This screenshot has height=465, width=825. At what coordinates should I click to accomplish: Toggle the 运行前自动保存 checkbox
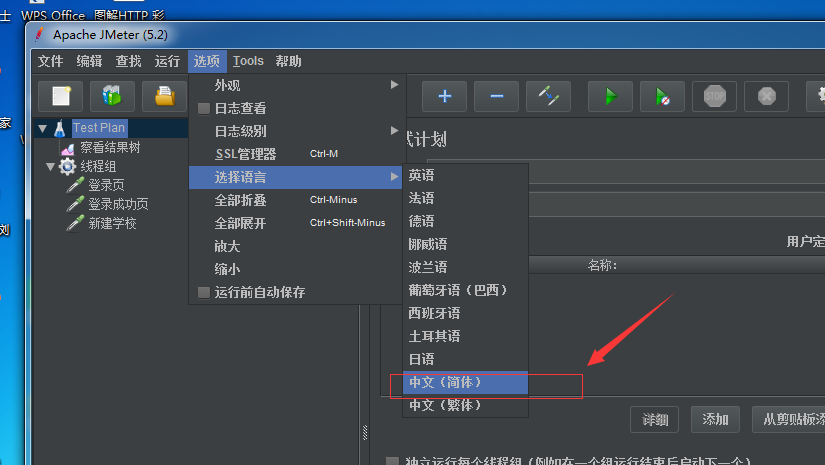point(204,292)
